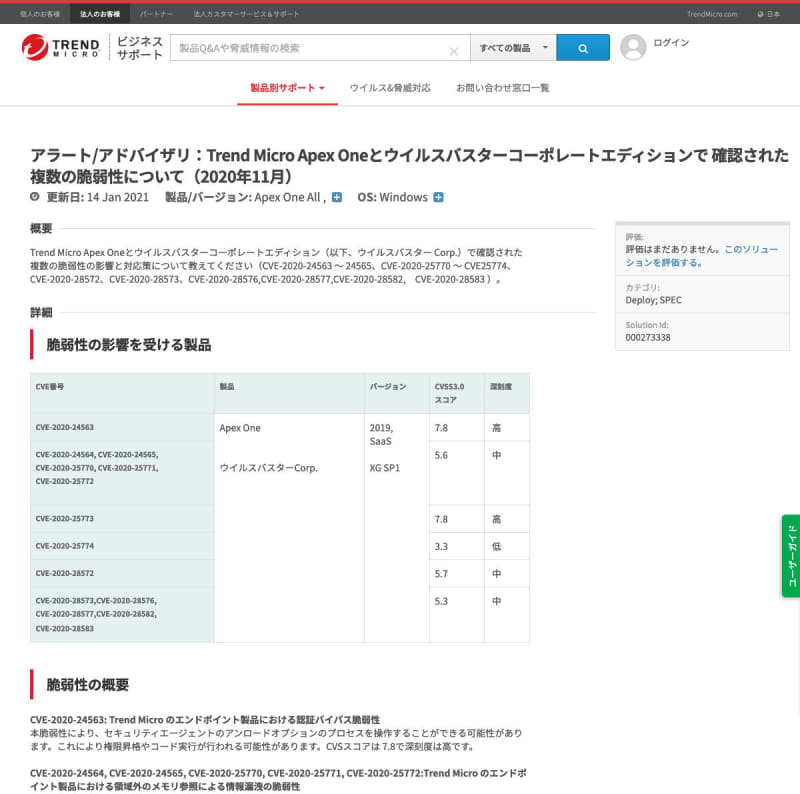The height and width of the screenshot is (794, 800).
Task: Click the 脆弱性の影響を受ける製品 heading
Action: click(x=129, y=345)
